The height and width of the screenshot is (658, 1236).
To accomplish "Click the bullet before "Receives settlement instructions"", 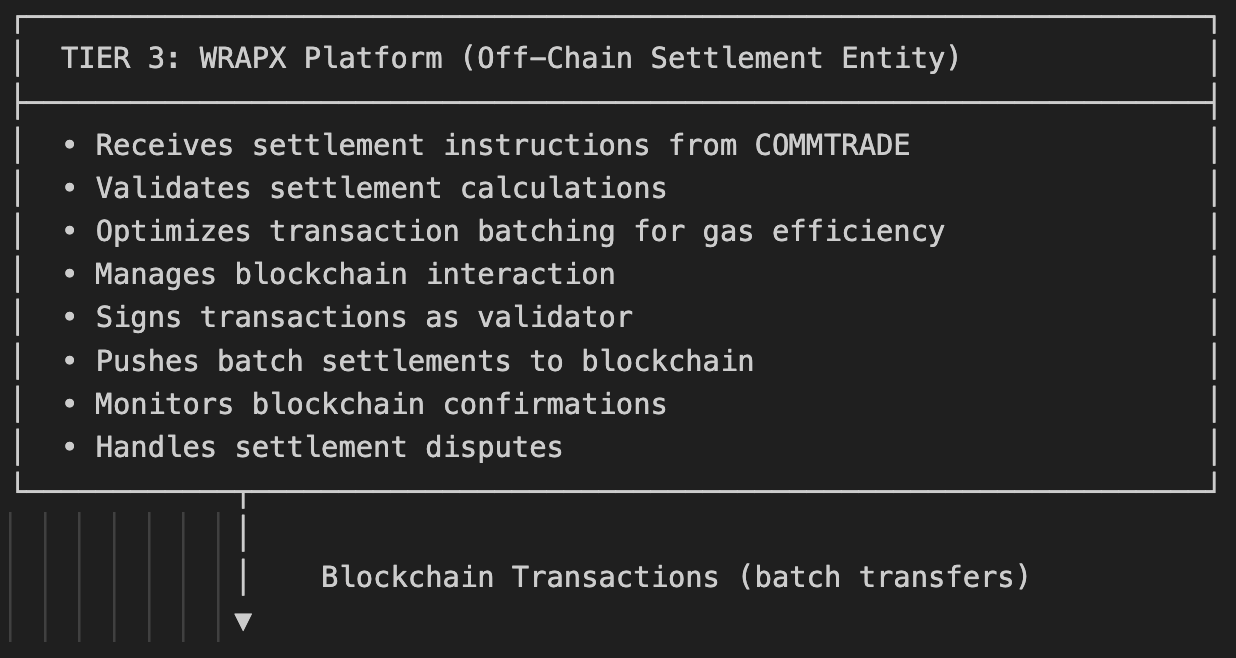I will coord(70,145).
